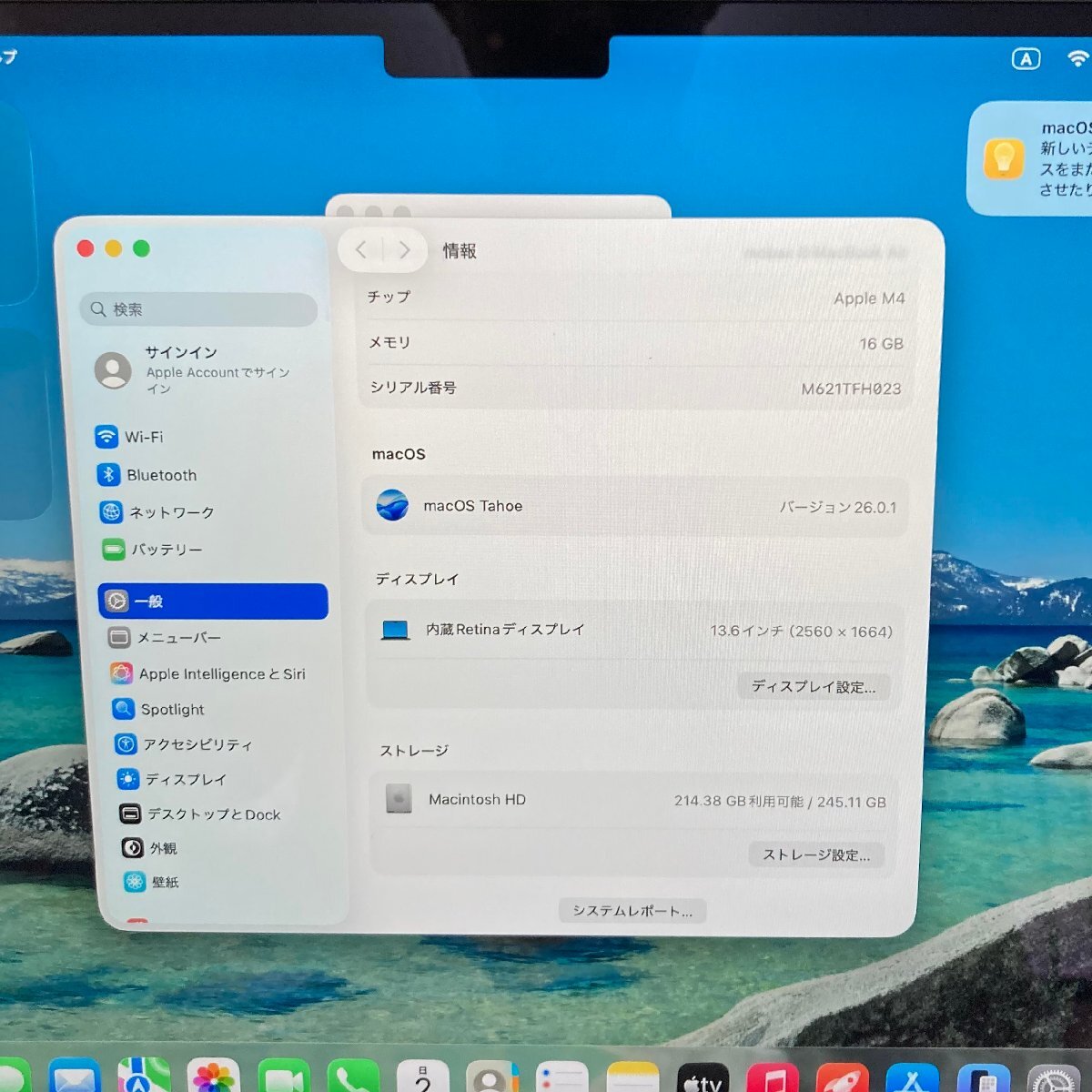The height and width of the screenshot is (1092, 1092).
Task: Select ネットワーク in the sidebar
Action: (x=157, y=512)
